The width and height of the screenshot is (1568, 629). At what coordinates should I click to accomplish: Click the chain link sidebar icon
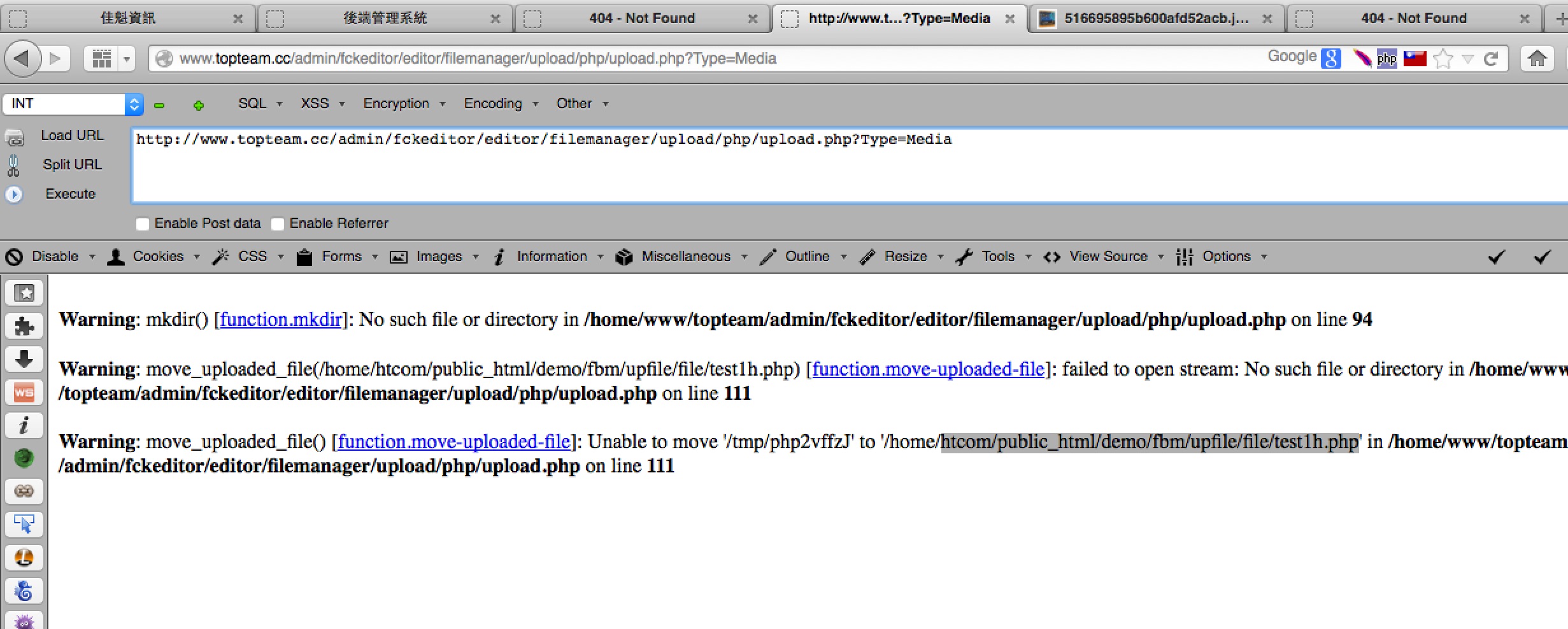(x=24, y=491)
